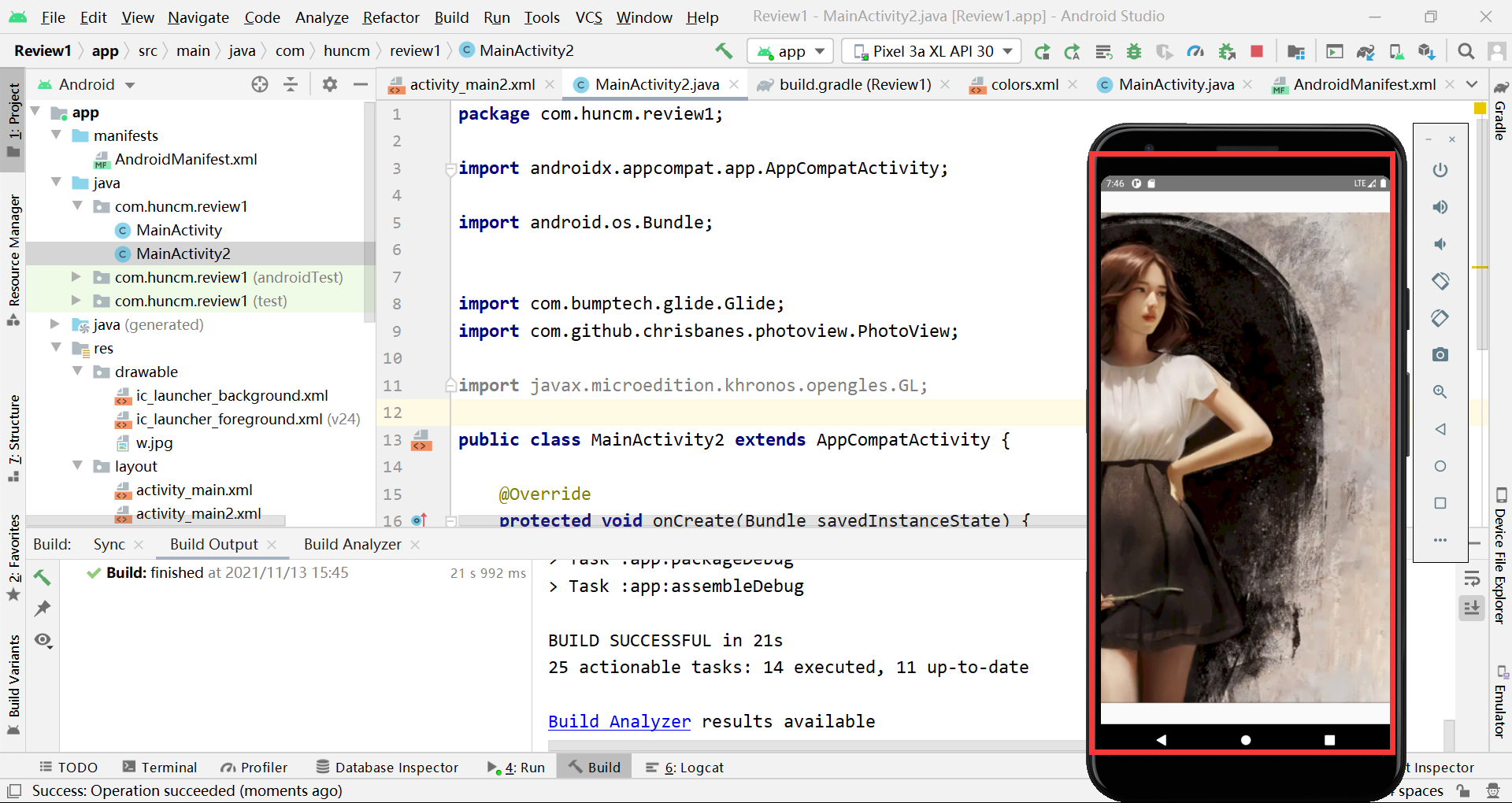Image resolution: width=1512 pixels, height=803 pixels.
Task: Tap the woman image on the emulator screen
Action: point(1244,457)
